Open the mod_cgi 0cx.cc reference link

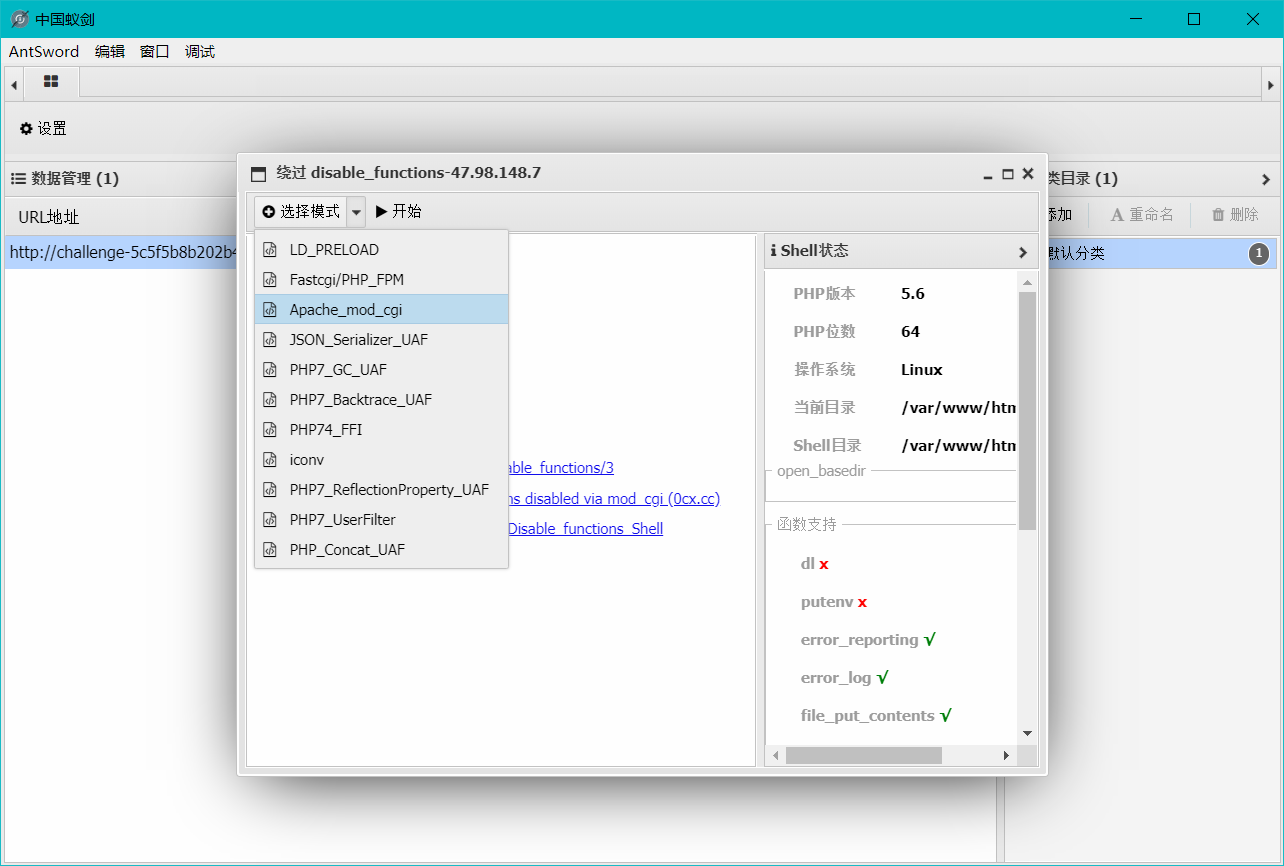(614, 499)
